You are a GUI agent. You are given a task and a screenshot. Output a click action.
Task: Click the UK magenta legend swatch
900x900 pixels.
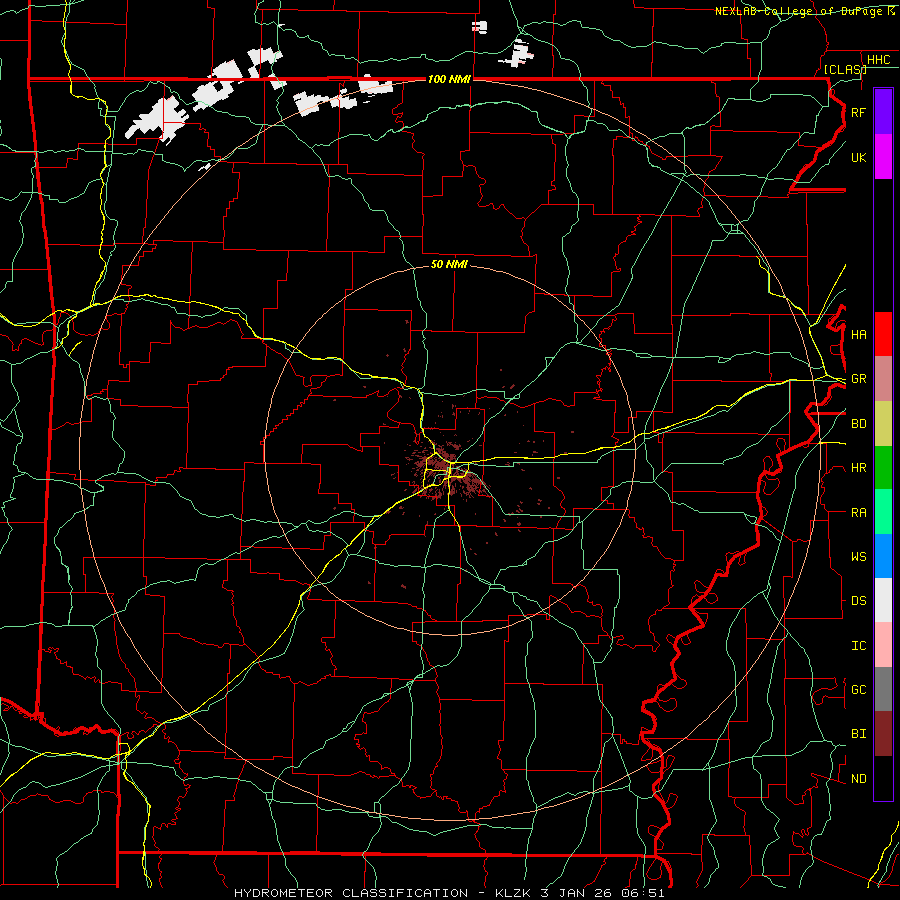pos(883,157)
